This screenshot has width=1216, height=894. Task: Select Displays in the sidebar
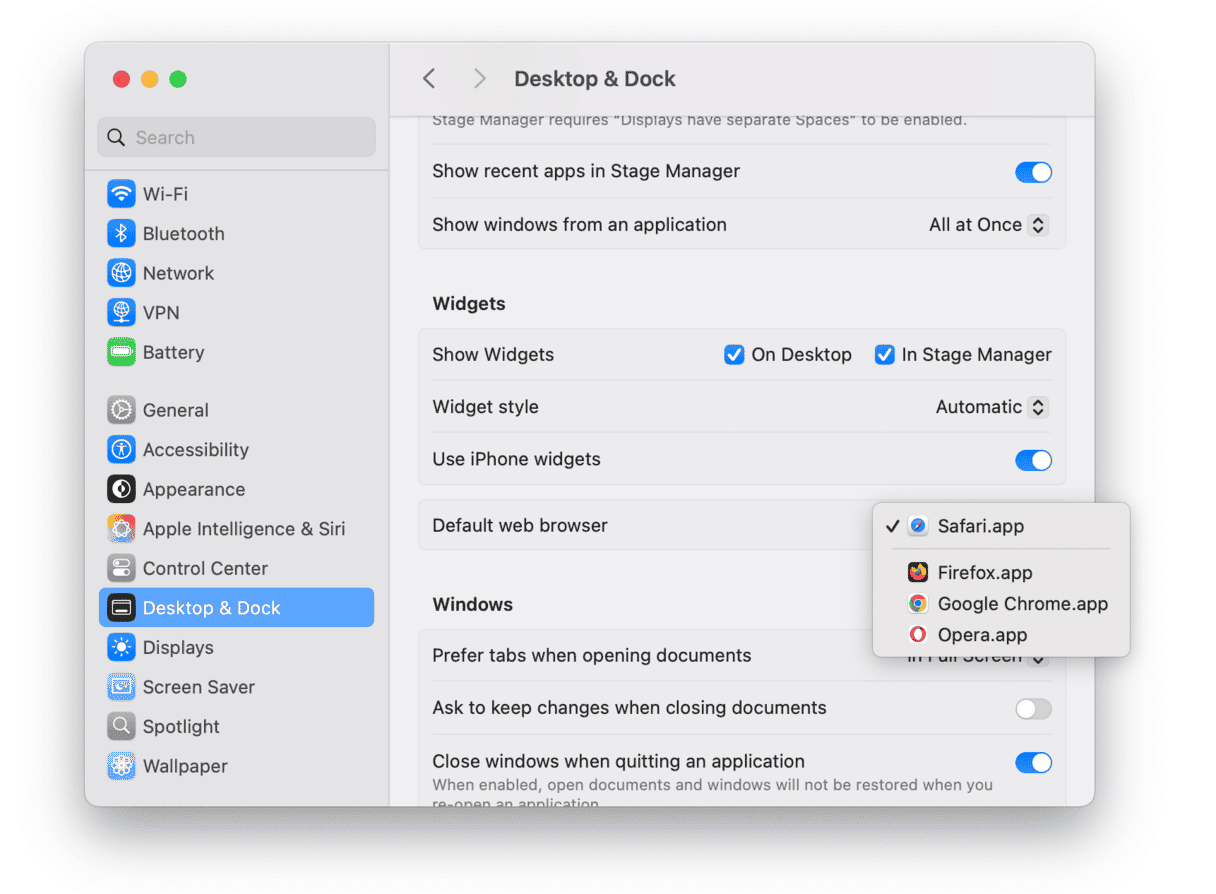[x=120, y=647]
